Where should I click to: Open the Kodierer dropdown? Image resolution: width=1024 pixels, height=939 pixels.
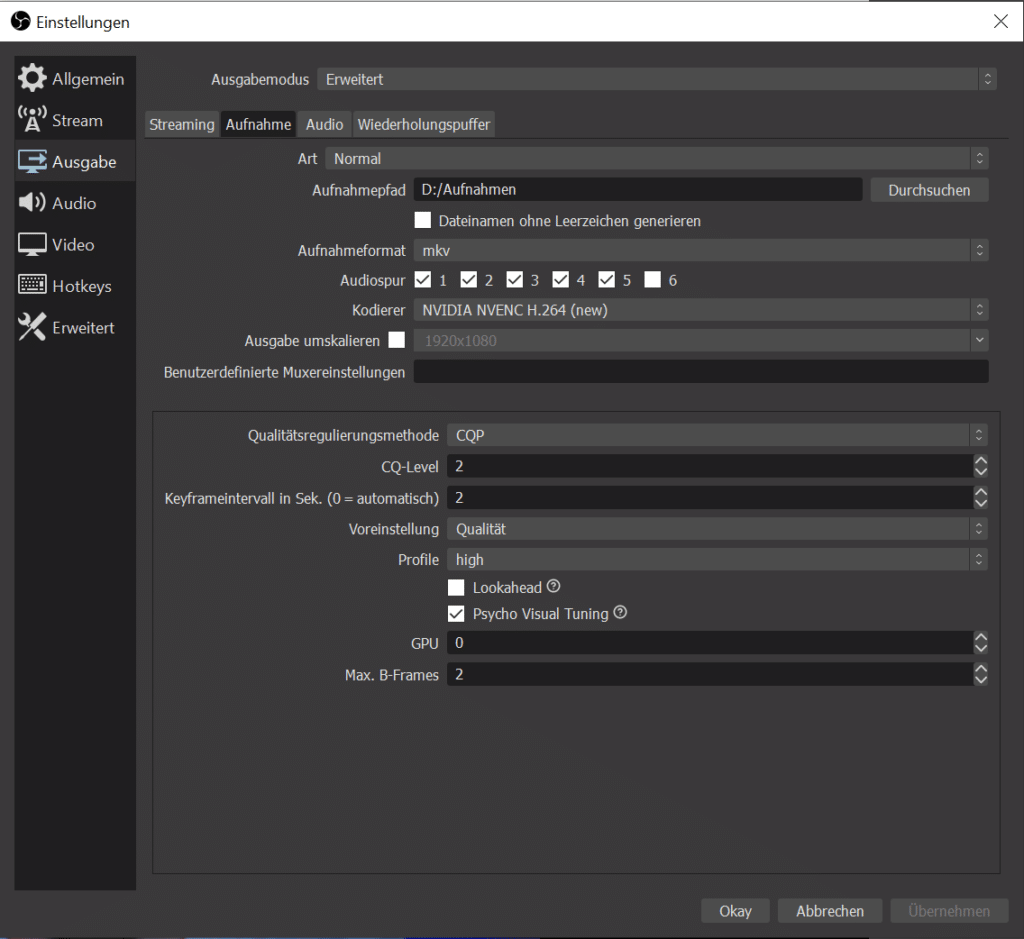701,310
